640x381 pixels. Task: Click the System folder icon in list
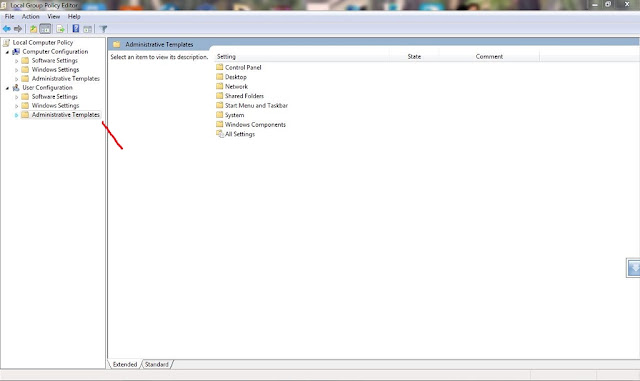click(220, 115)
